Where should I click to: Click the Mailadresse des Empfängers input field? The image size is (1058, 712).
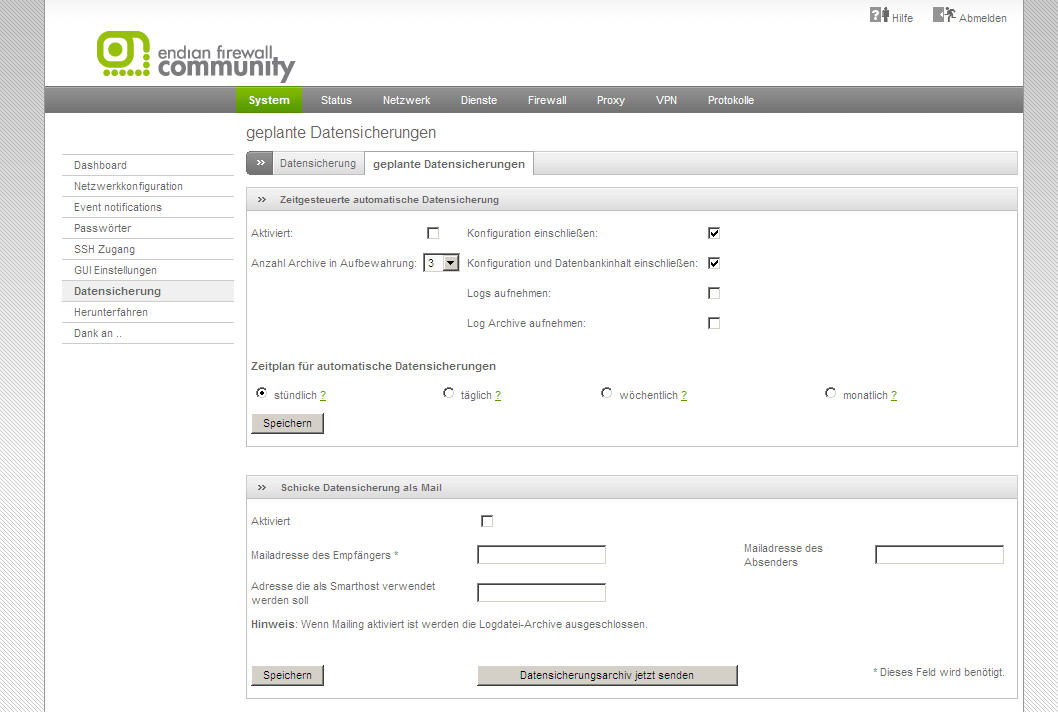point(541,555)
